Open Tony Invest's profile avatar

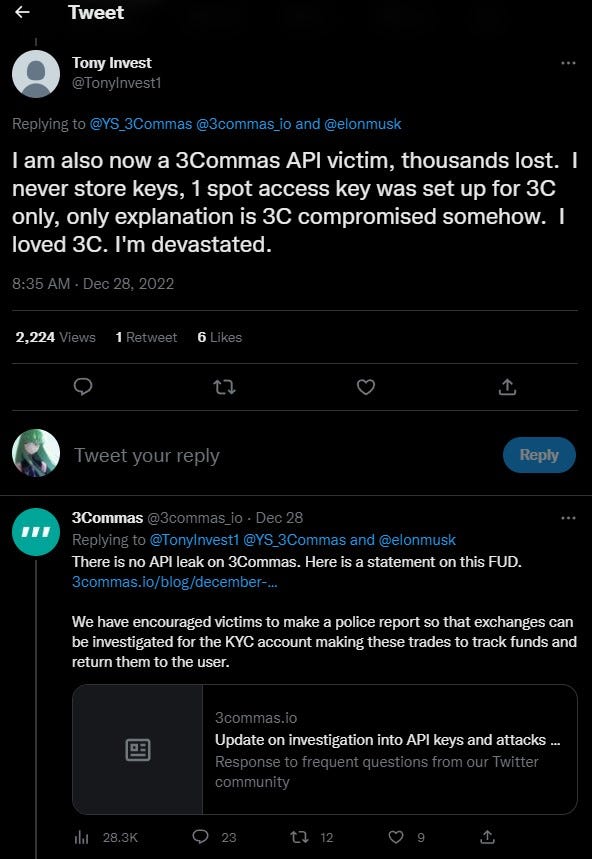coord(36,75)
